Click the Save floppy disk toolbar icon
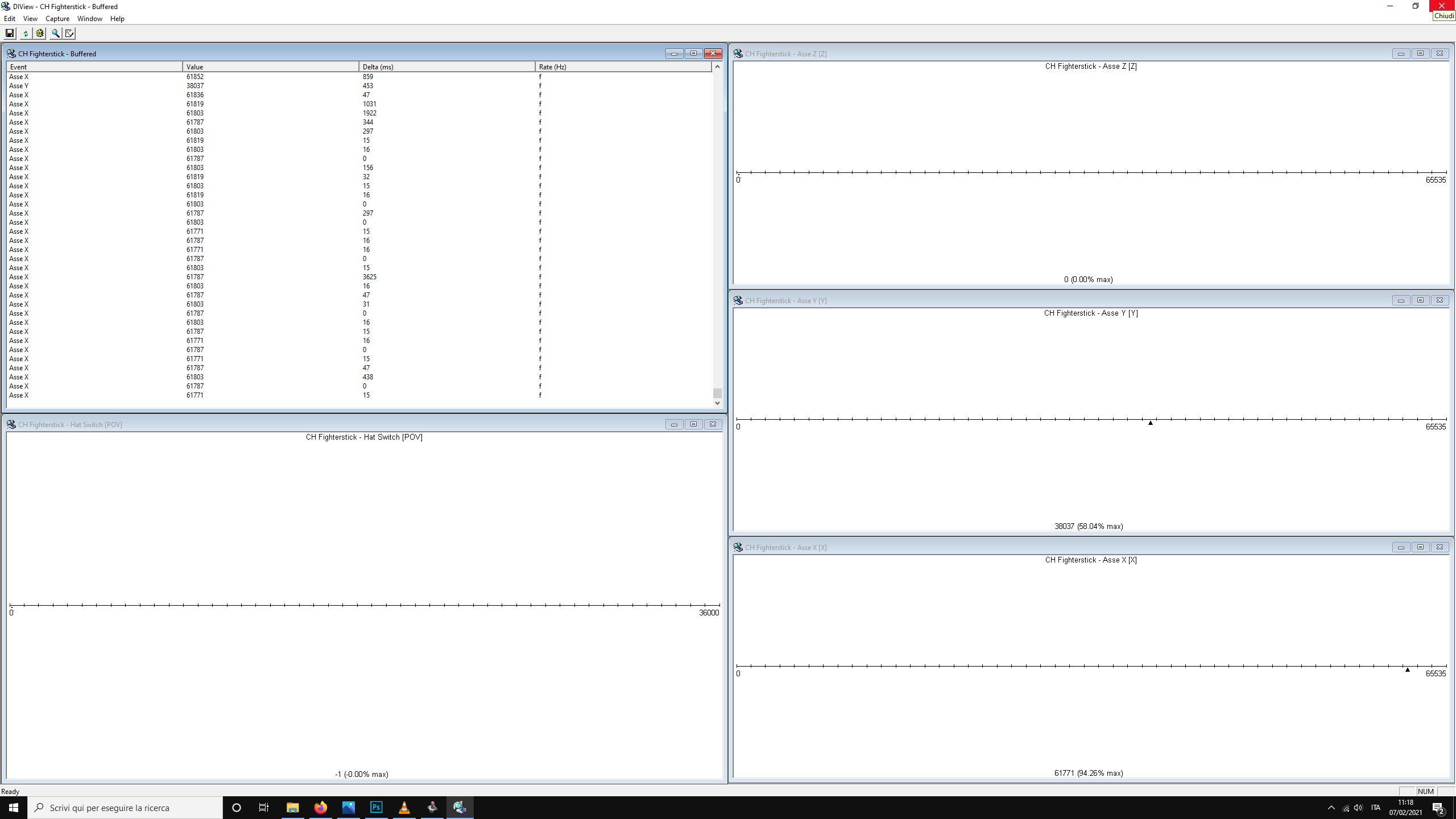This screenshot has width=1456, height=819. (10, 34)
